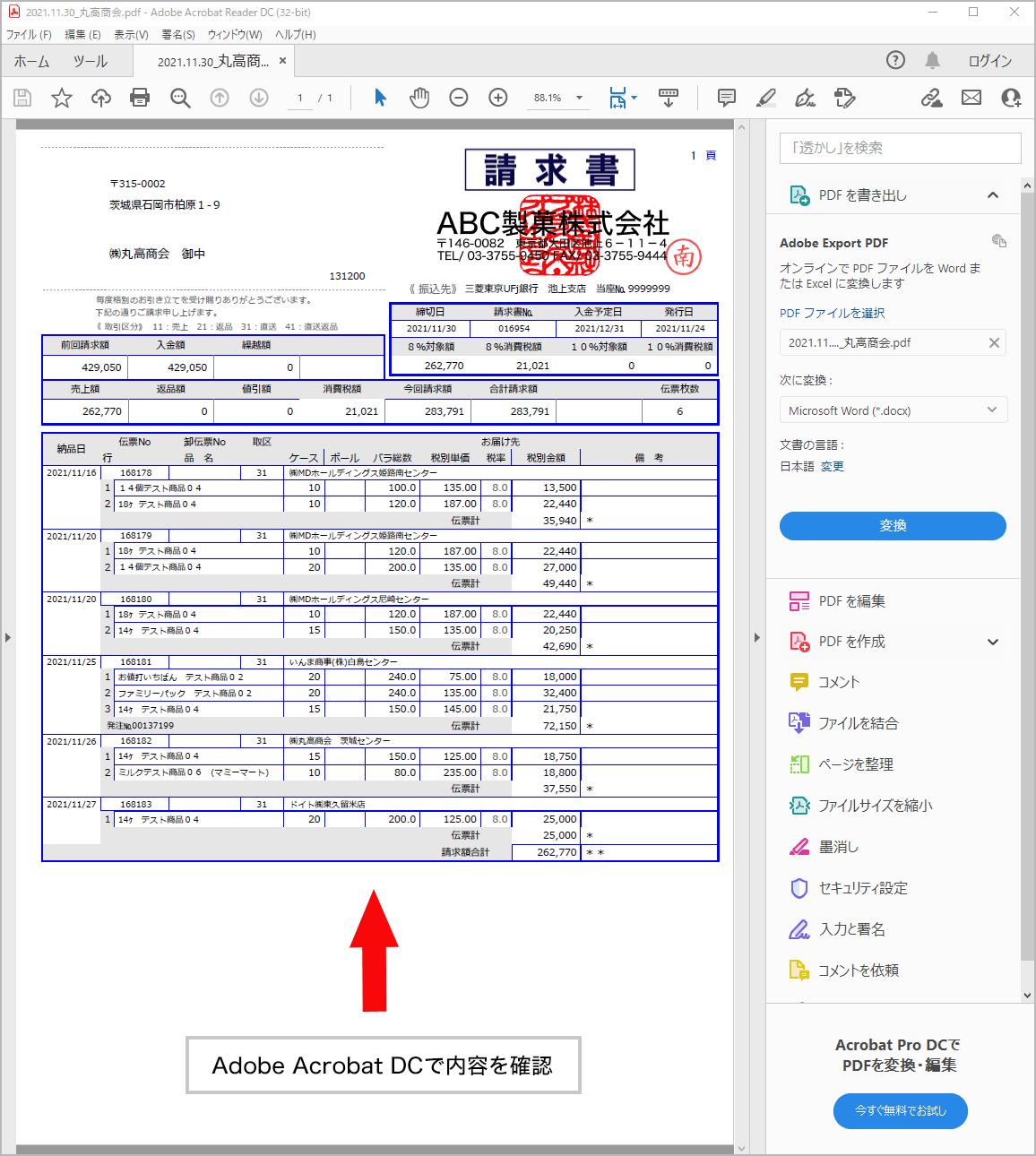Click the document scroll down arrow

[741, 1148]
